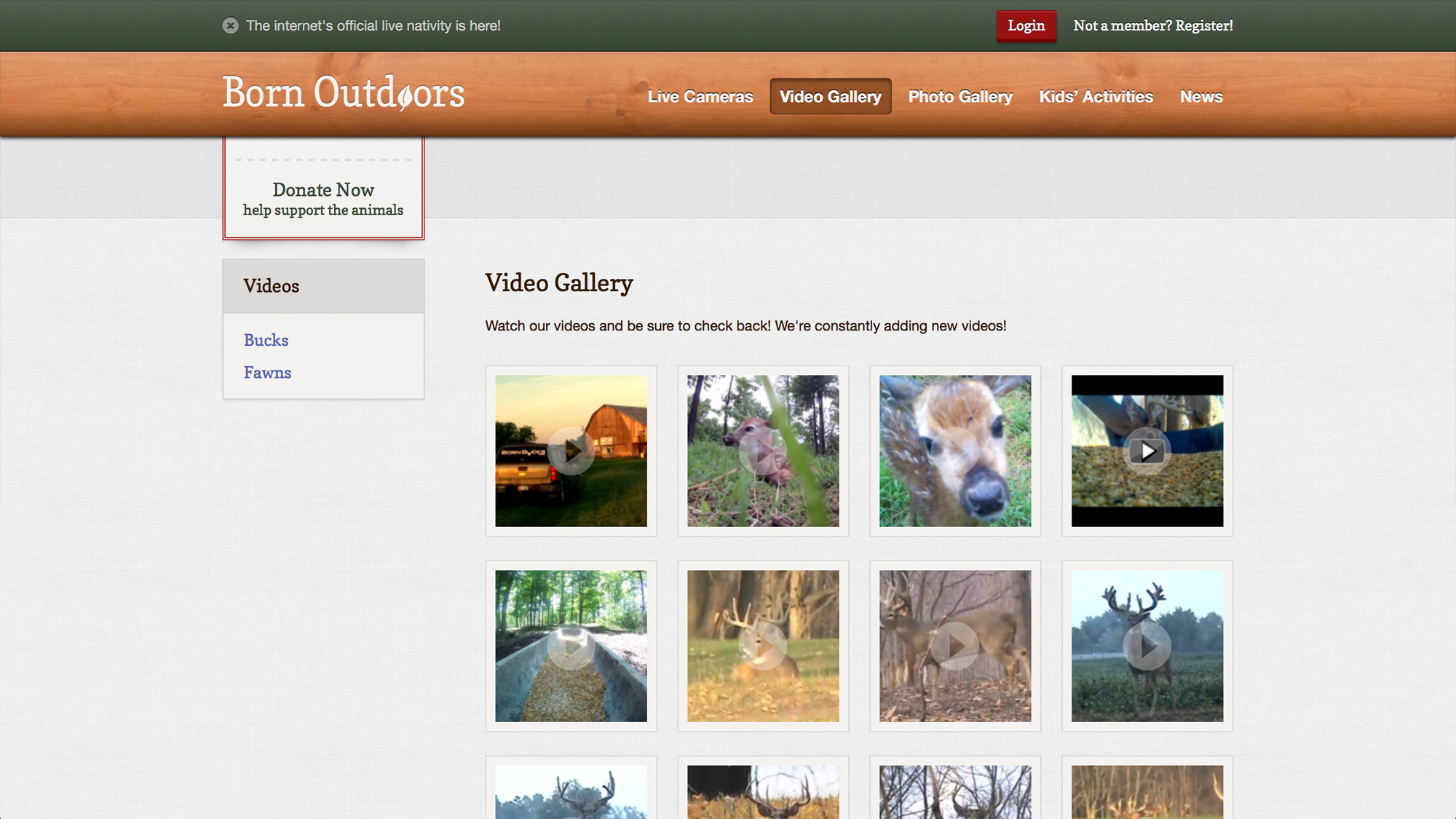Image resolution: width=1456 pixels, height=819 pixels.
Task: Go to the Live Cameras page
Action: pos(700,96)
